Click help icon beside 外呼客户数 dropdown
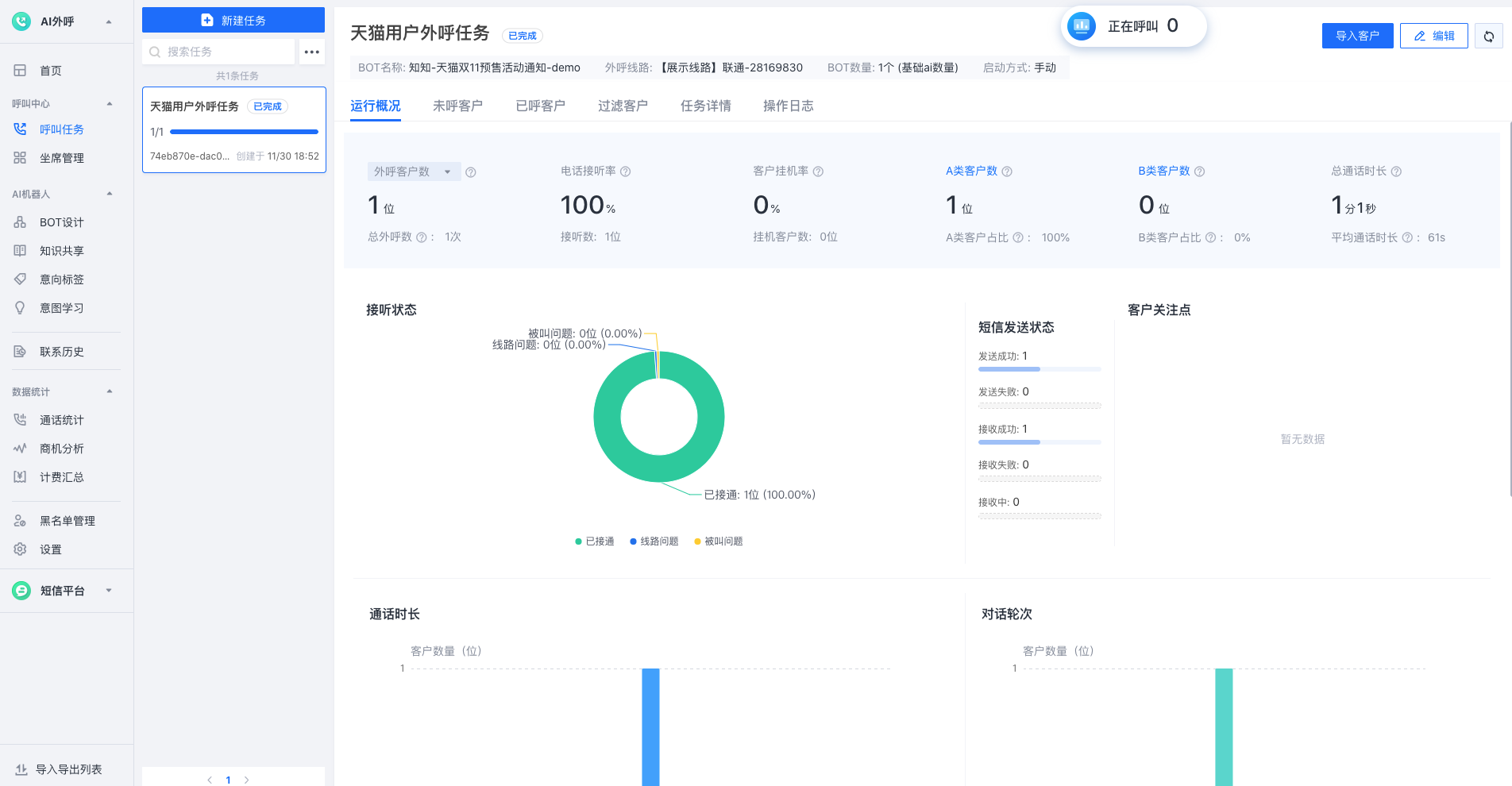 tap(471, 172)
